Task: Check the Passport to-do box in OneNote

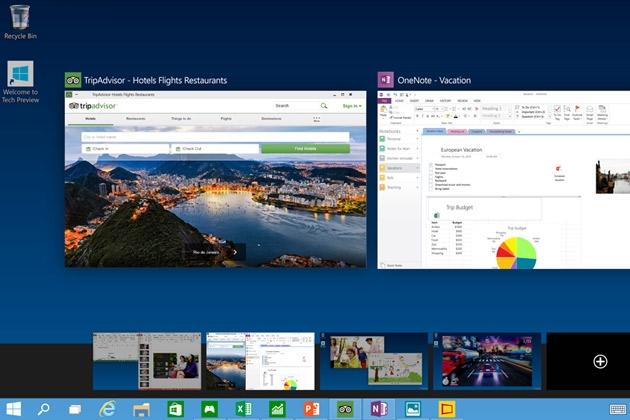Action: [431, 165]
